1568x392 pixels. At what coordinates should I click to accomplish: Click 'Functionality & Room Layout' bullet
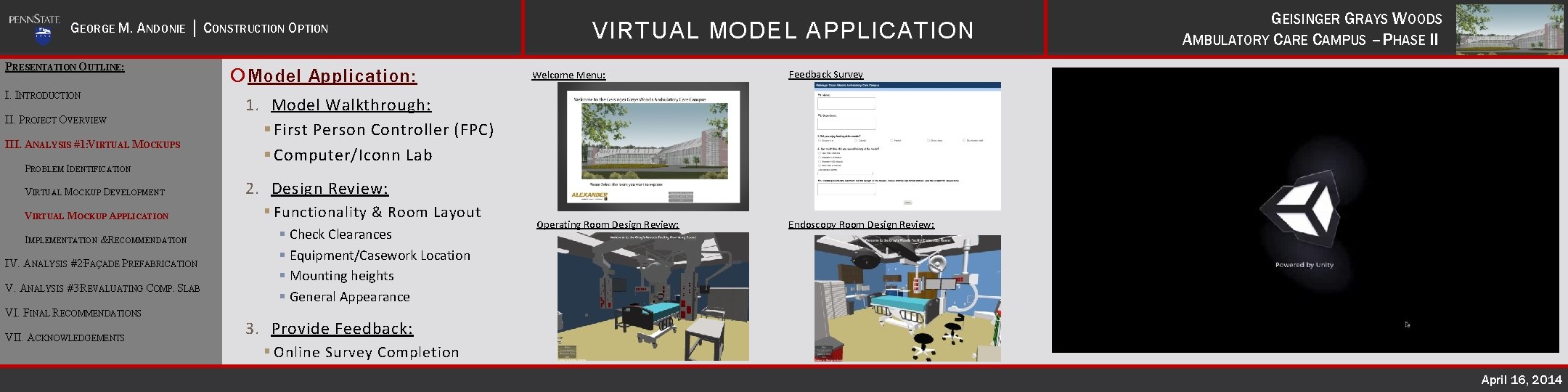tap(377, 212)
